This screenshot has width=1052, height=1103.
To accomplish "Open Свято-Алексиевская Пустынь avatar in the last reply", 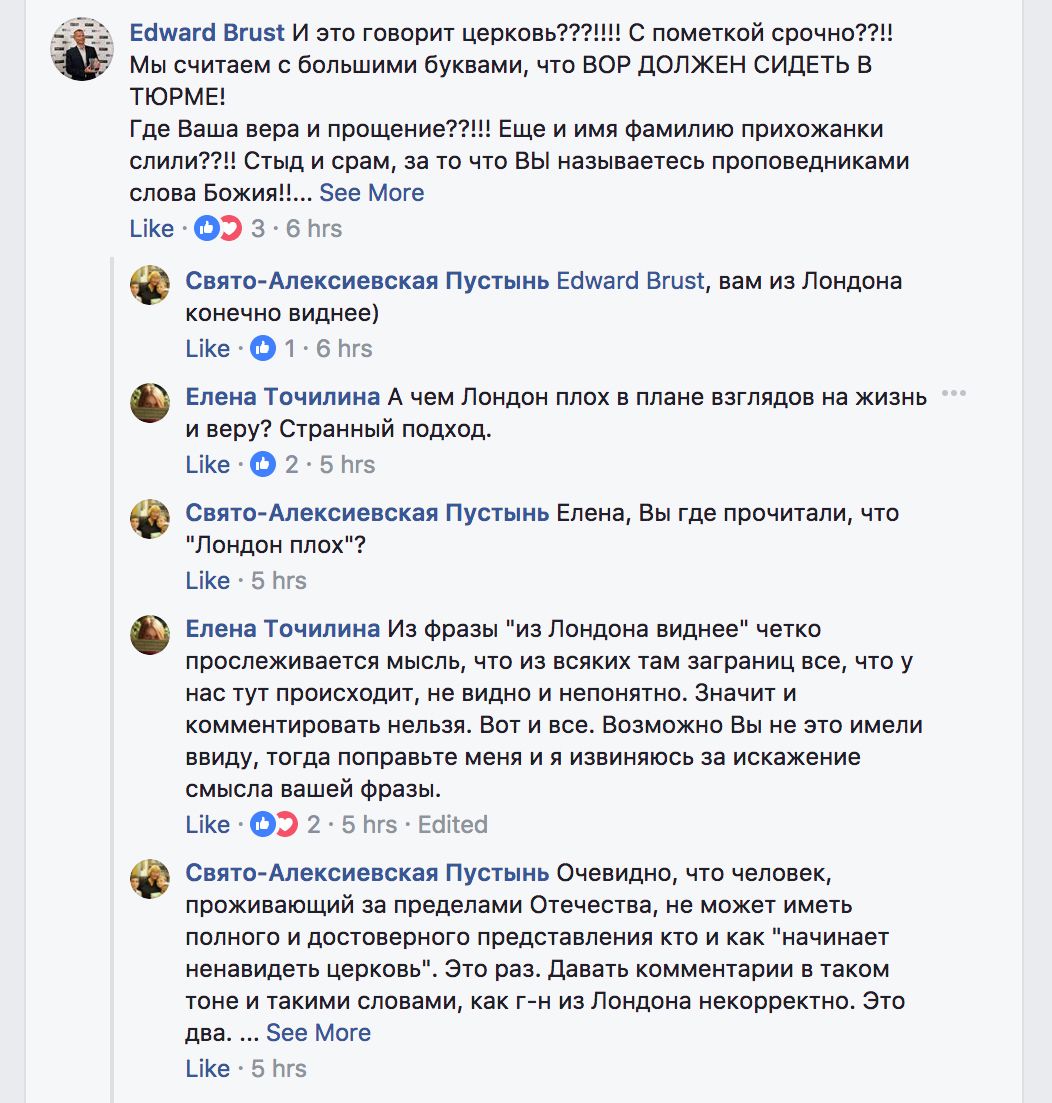I will (x=150, y=878).
